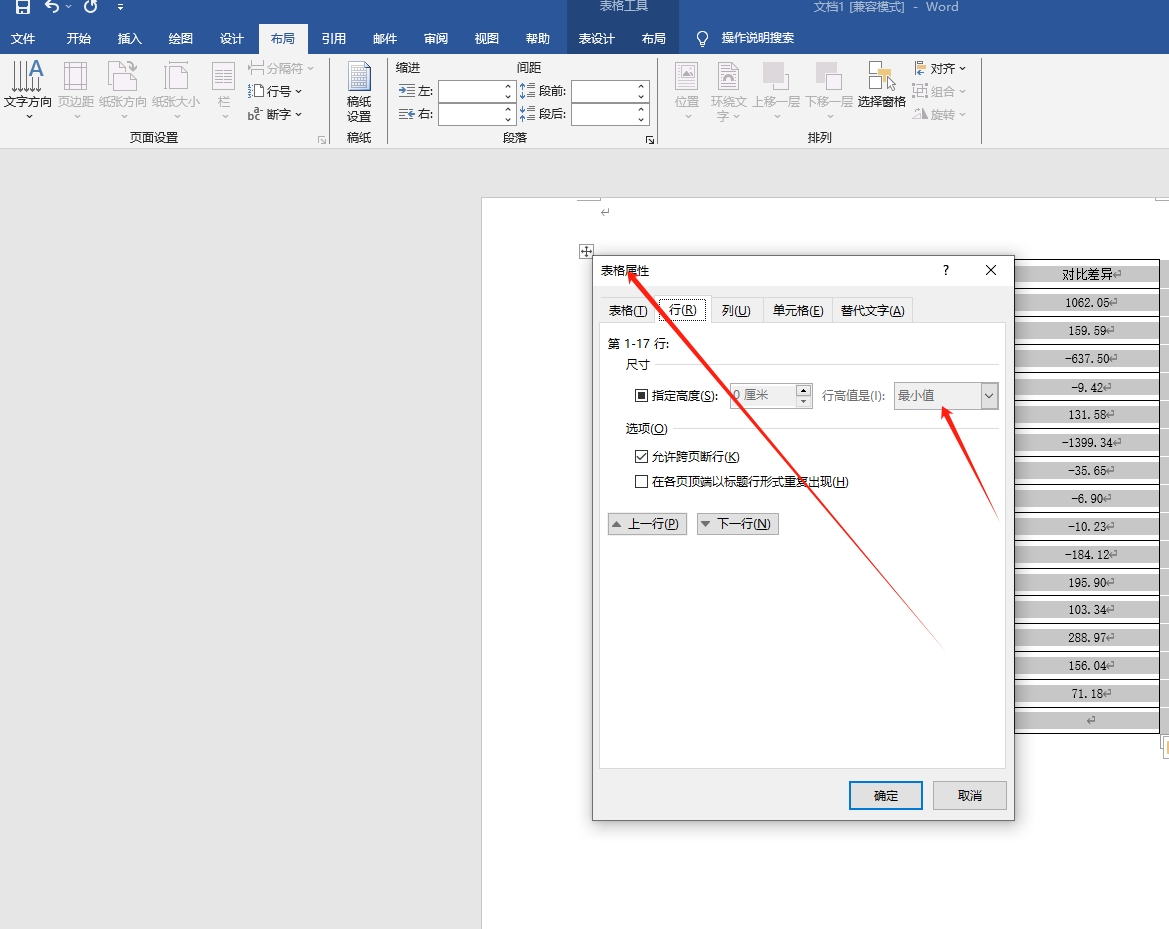Open the 分隔符 breaks dropdown

[280, 68]
